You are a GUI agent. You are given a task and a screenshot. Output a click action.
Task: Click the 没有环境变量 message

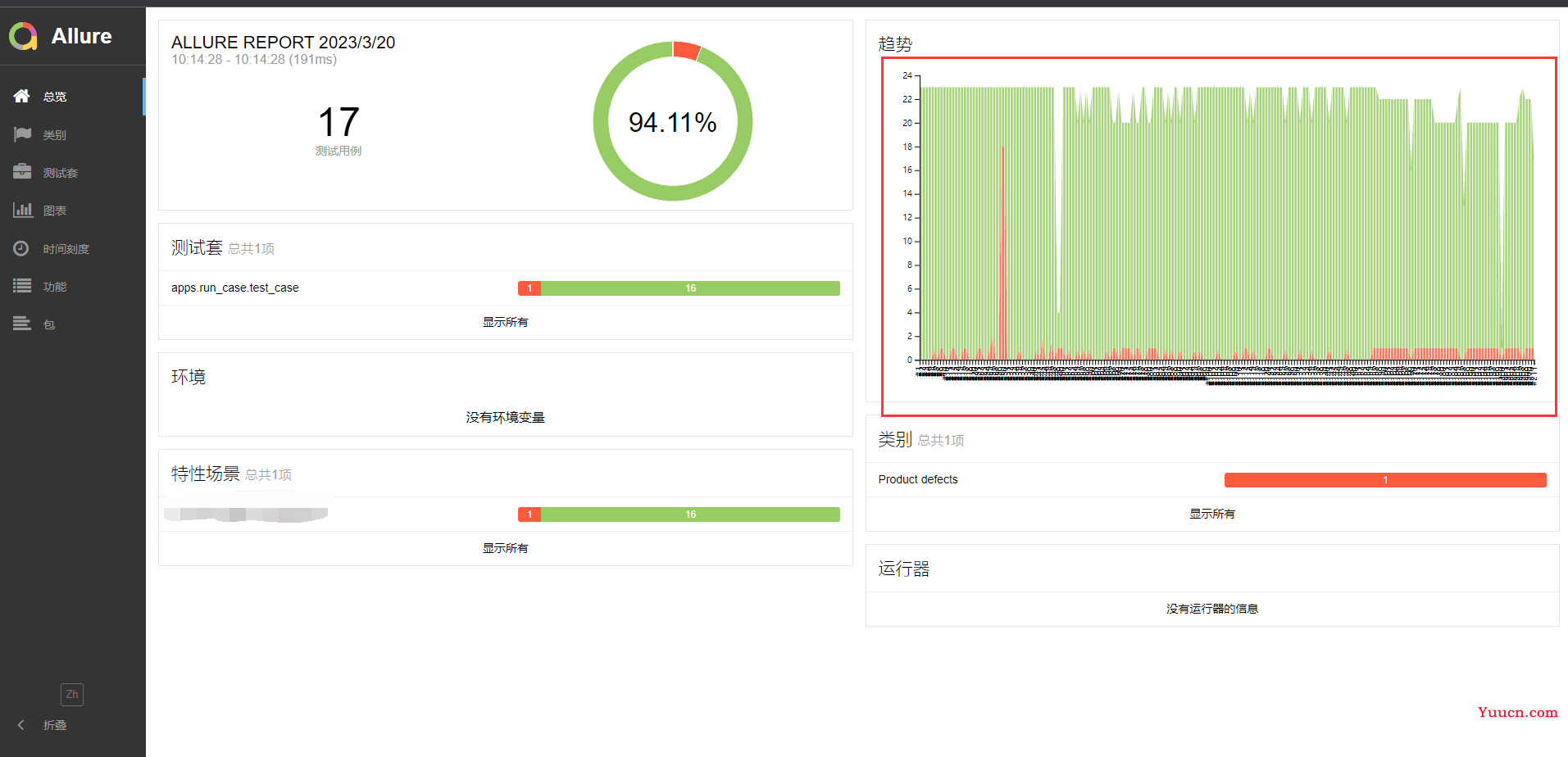505,417
